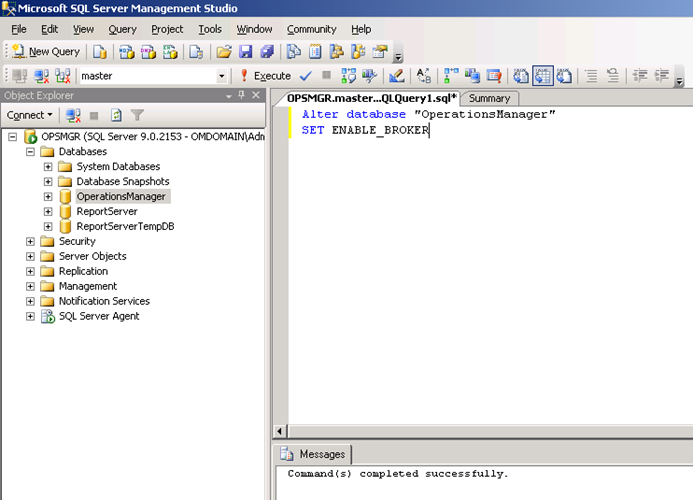Open the Query menu
693x500 pixels.
122,29
